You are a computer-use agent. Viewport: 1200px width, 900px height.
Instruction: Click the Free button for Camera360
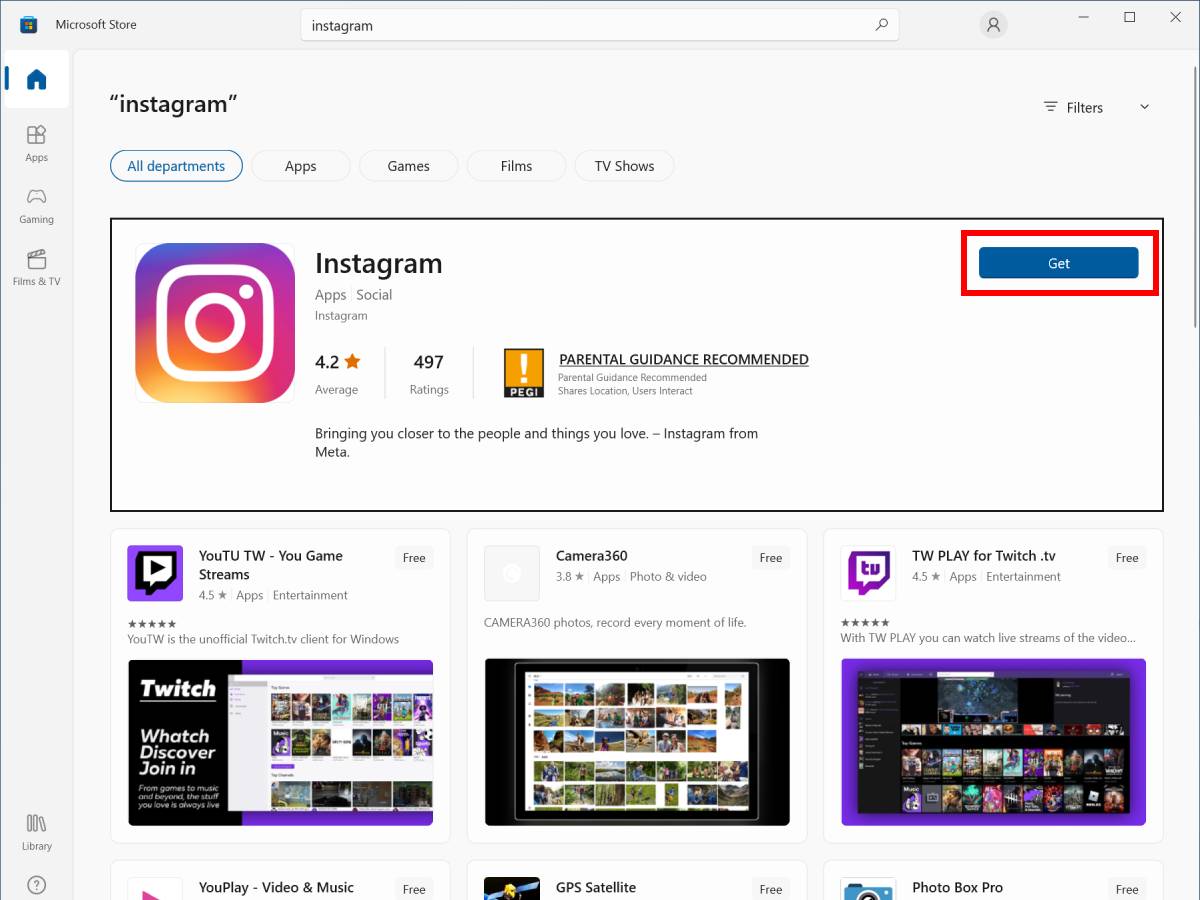(771, 558)
